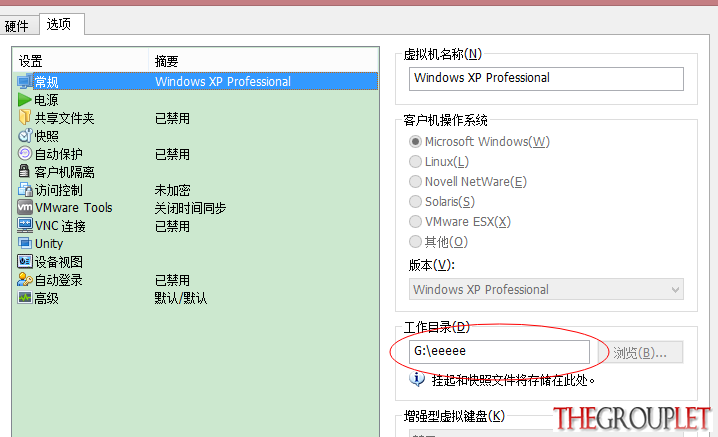Select the 电源 settings row

click(197, 99)
